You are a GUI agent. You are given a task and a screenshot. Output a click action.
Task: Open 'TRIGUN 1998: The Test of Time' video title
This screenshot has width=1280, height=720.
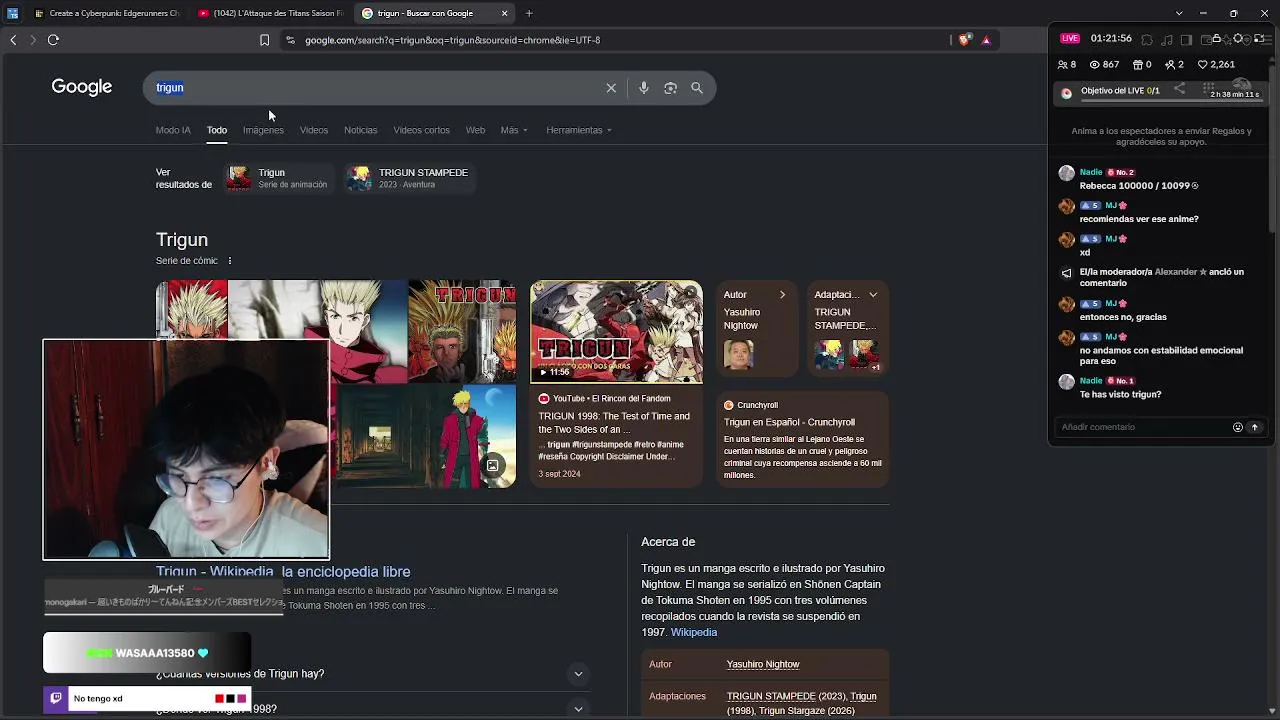pos(614,422)
